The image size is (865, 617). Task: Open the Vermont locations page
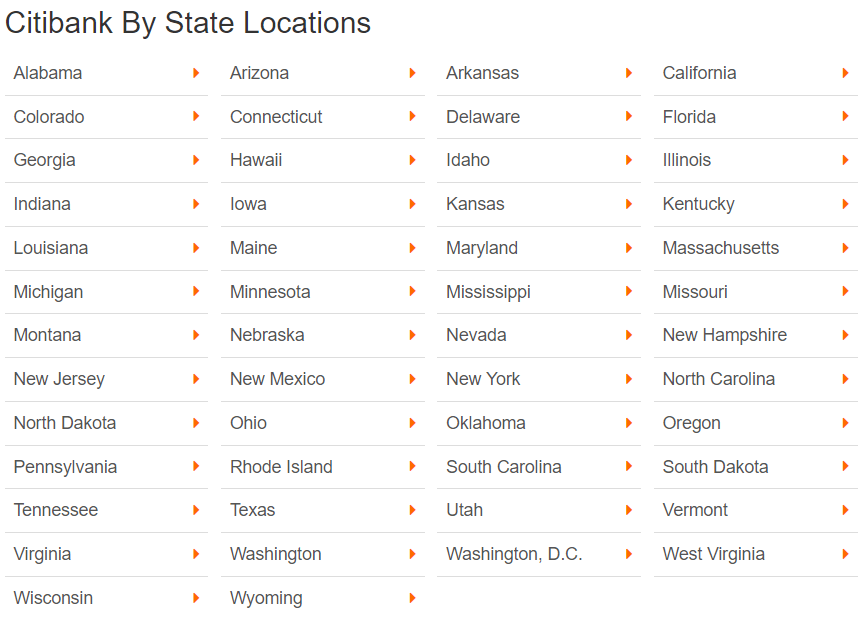[694, 510]
